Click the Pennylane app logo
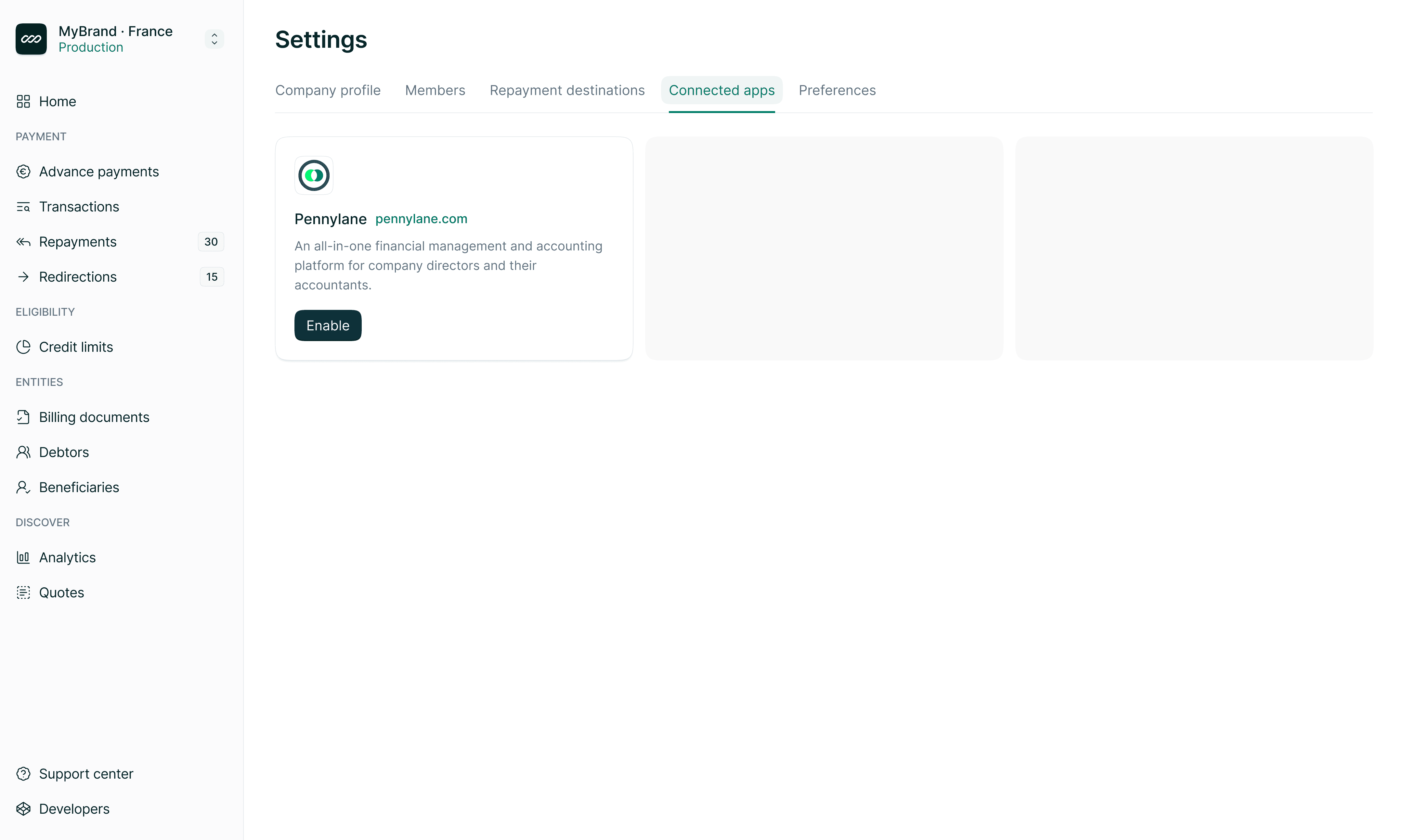Screen dimensions: 1404x840 coord(314,175)
